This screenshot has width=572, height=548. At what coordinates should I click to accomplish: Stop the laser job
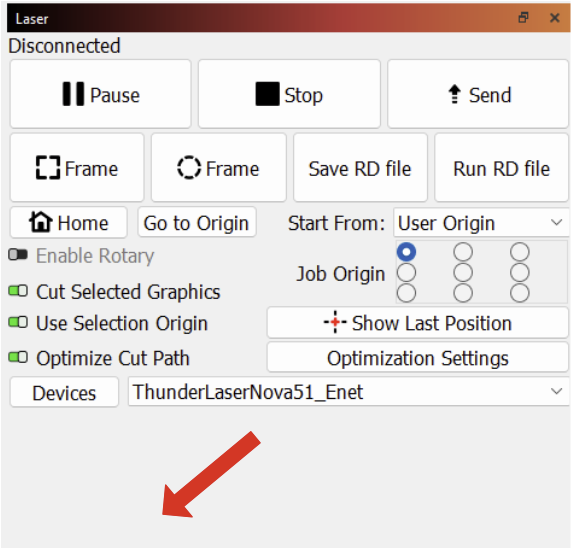click(x=289, y=94)
